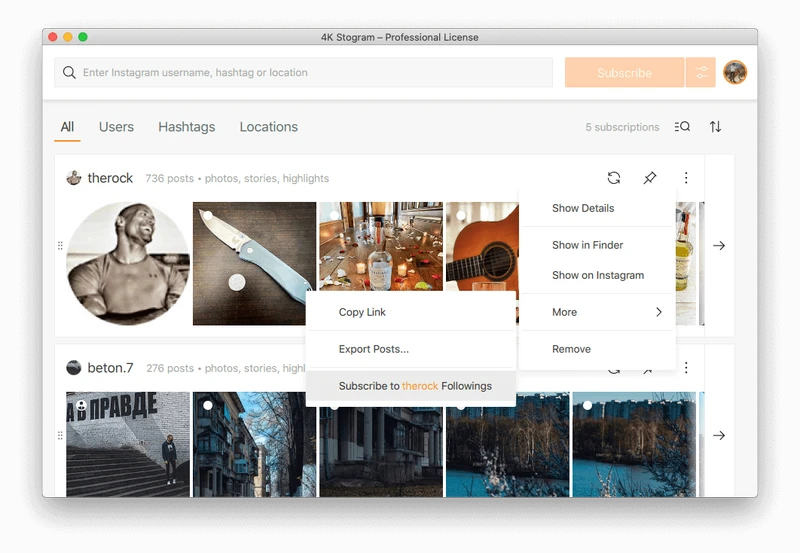The width and height of the screenshot is (800, 553).
Task: Open the search subscriptions list icon
Action: pyautogui.click(x=682, y=127)
